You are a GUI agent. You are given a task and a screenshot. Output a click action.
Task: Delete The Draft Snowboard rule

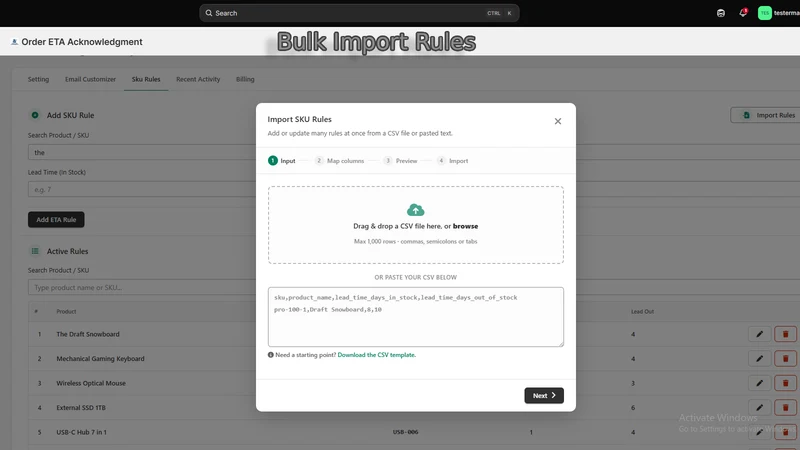click(785, 334)
